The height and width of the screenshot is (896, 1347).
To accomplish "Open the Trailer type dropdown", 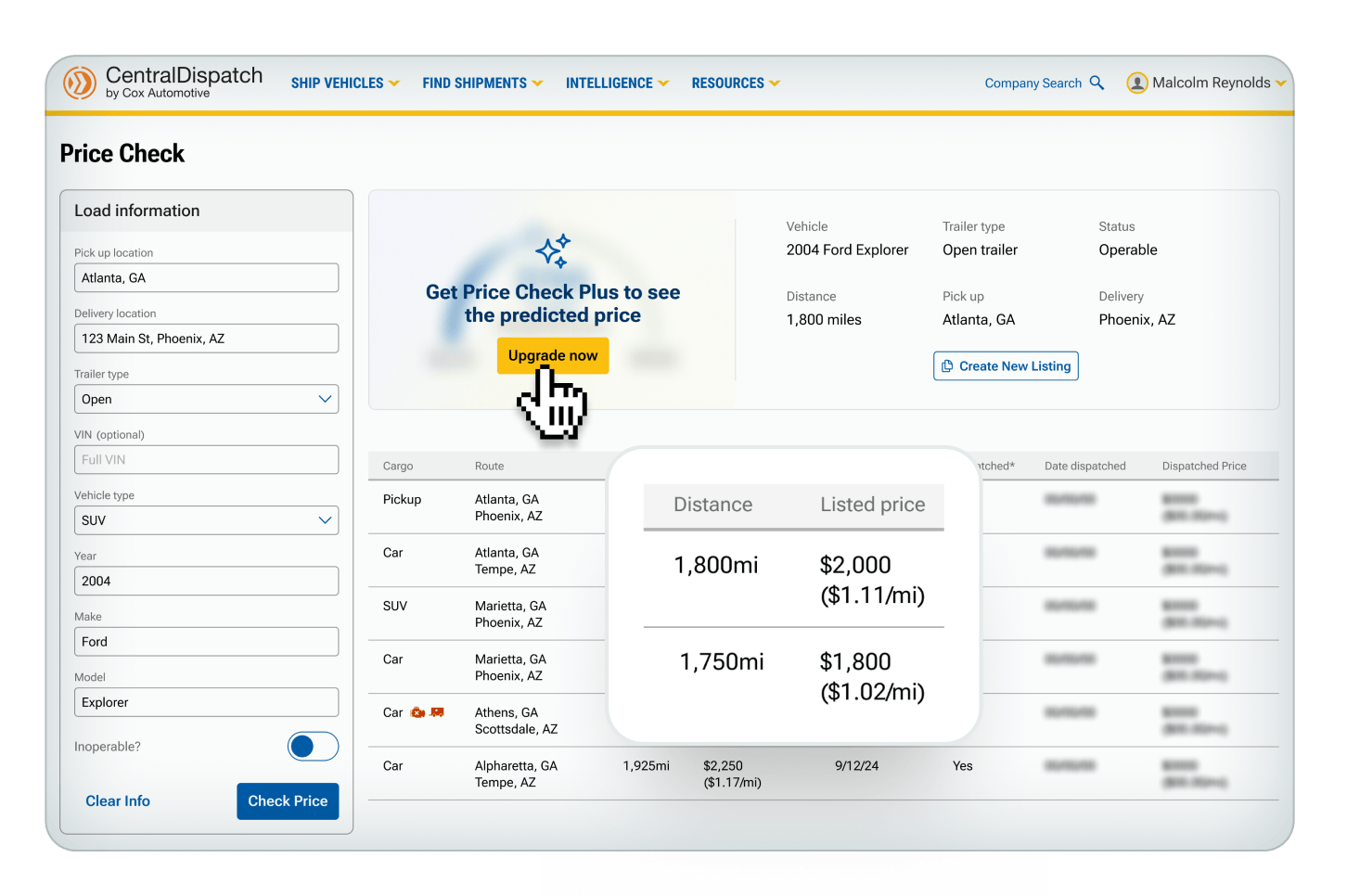I will [x=206, y=399].
